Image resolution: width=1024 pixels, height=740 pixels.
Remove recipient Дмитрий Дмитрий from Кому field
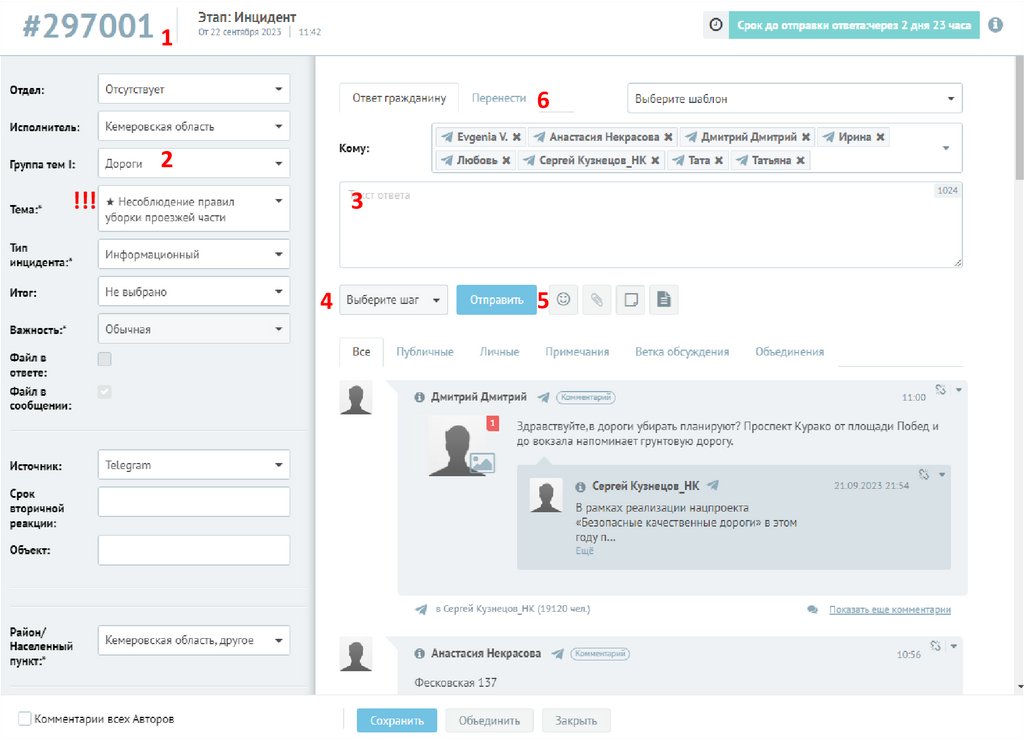click(806, 137)
